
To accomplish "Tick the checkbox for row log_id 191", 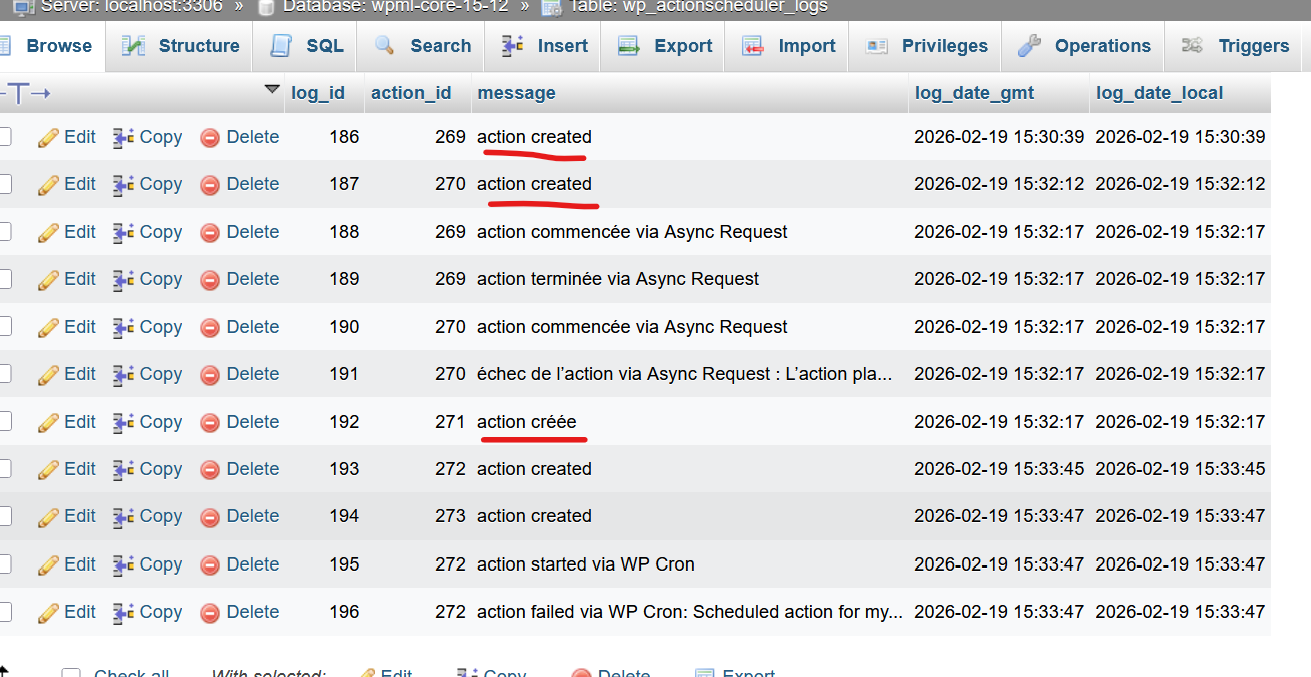I will coord(4,374).
